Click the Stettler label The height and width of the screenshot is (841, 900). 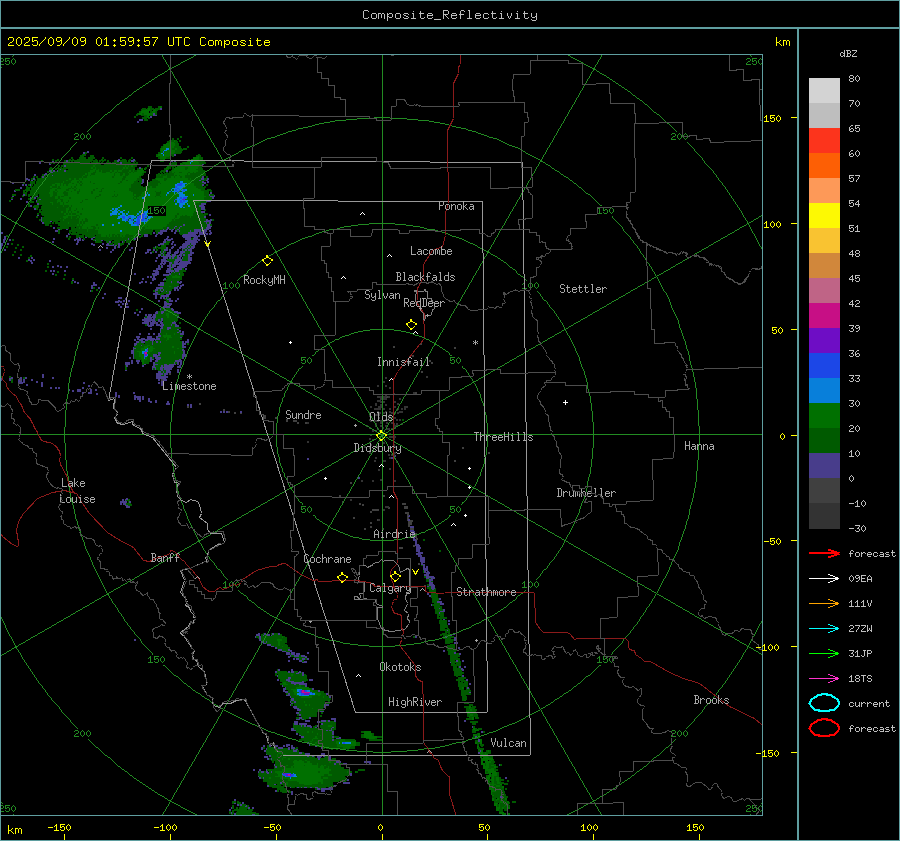pos(583,289)
